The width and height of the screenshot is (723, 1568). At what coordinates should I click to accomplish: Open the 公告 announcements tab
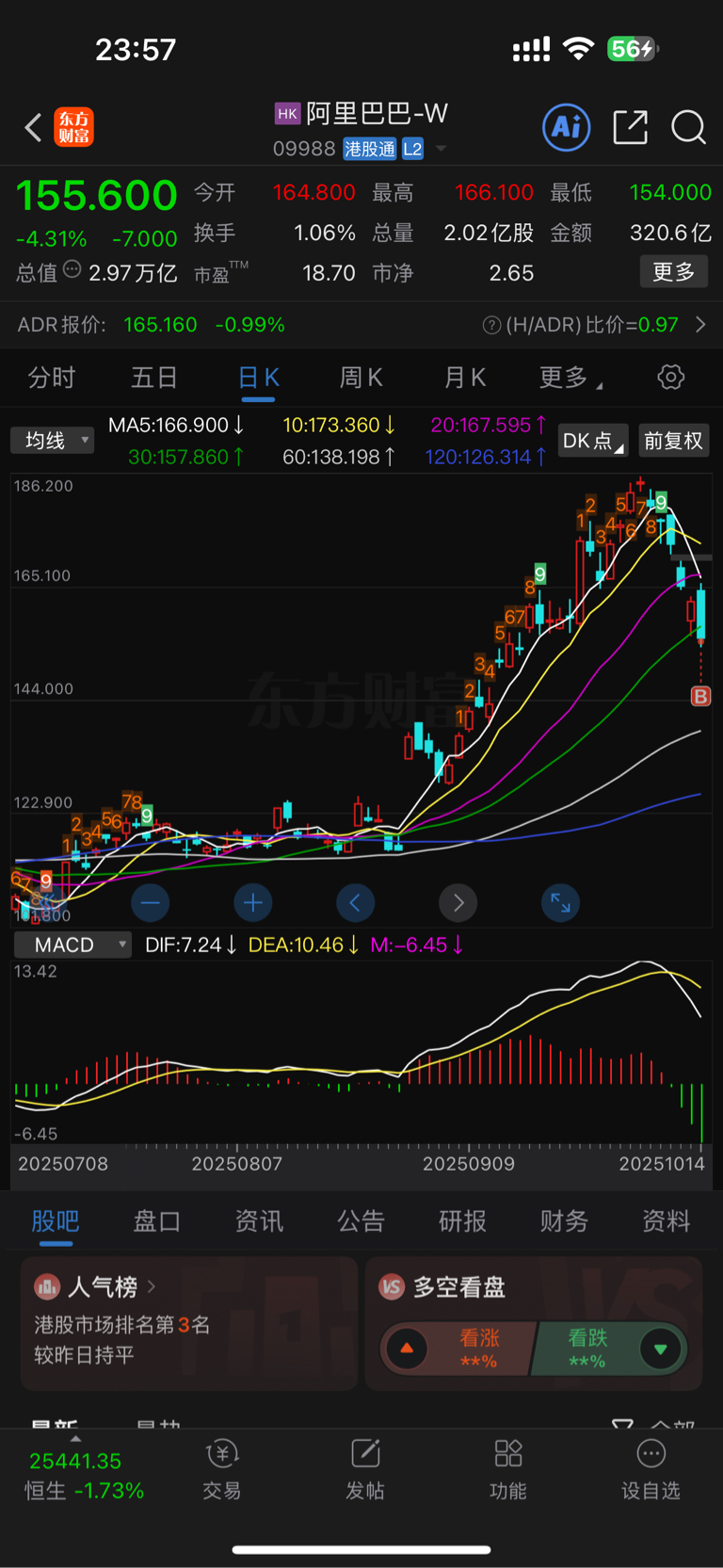(361, 1220)
